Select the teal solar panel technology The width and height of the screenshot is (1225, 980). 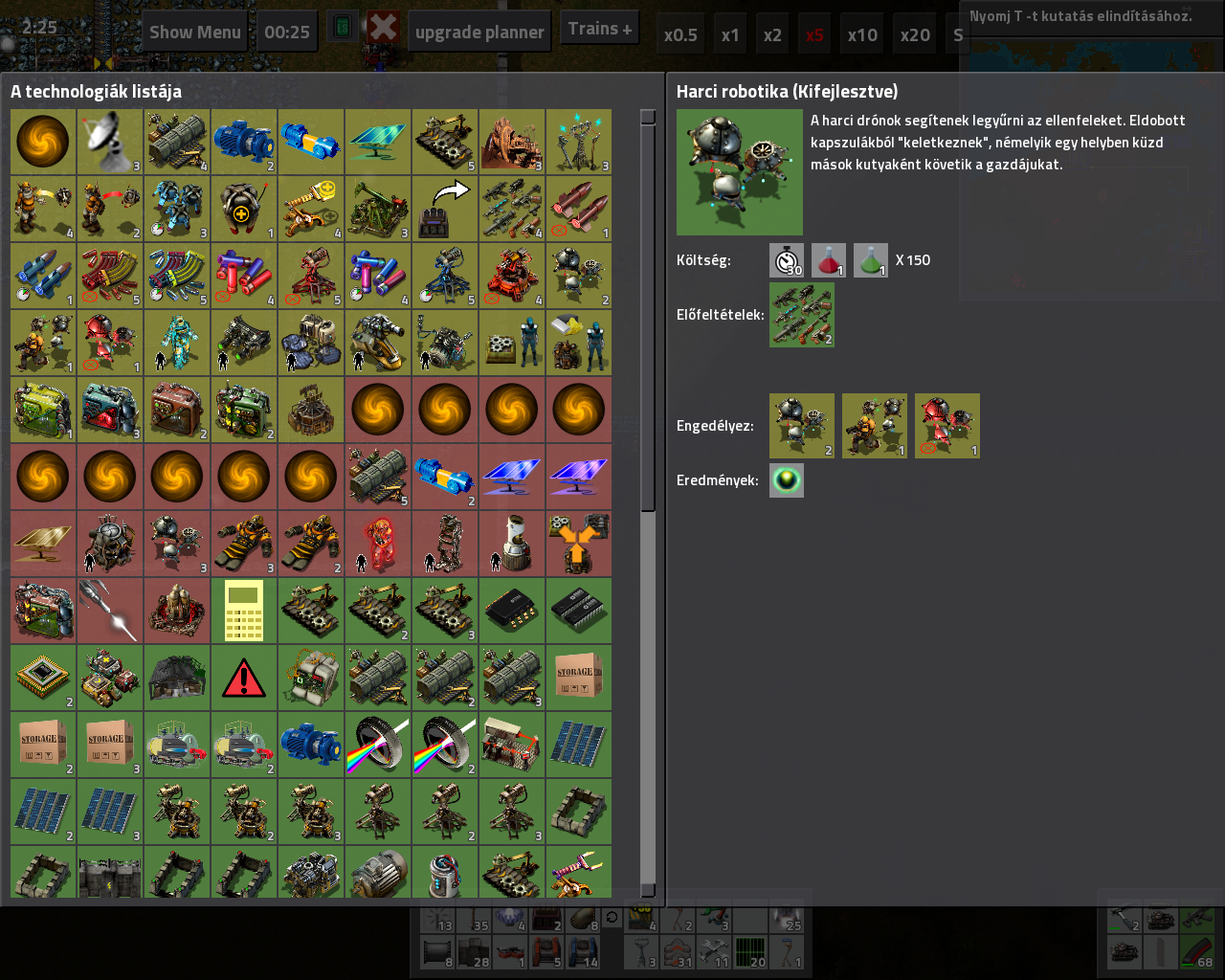378,142
